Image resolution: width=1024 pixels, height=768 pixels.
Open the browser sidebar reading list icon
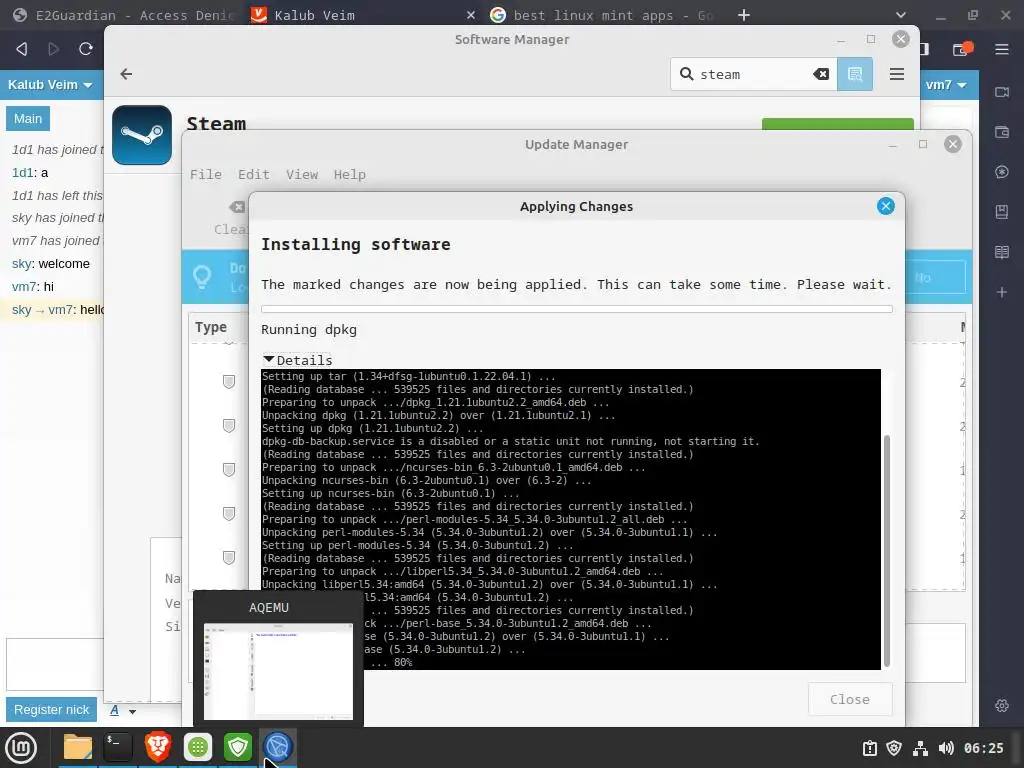click(1002, 252)
